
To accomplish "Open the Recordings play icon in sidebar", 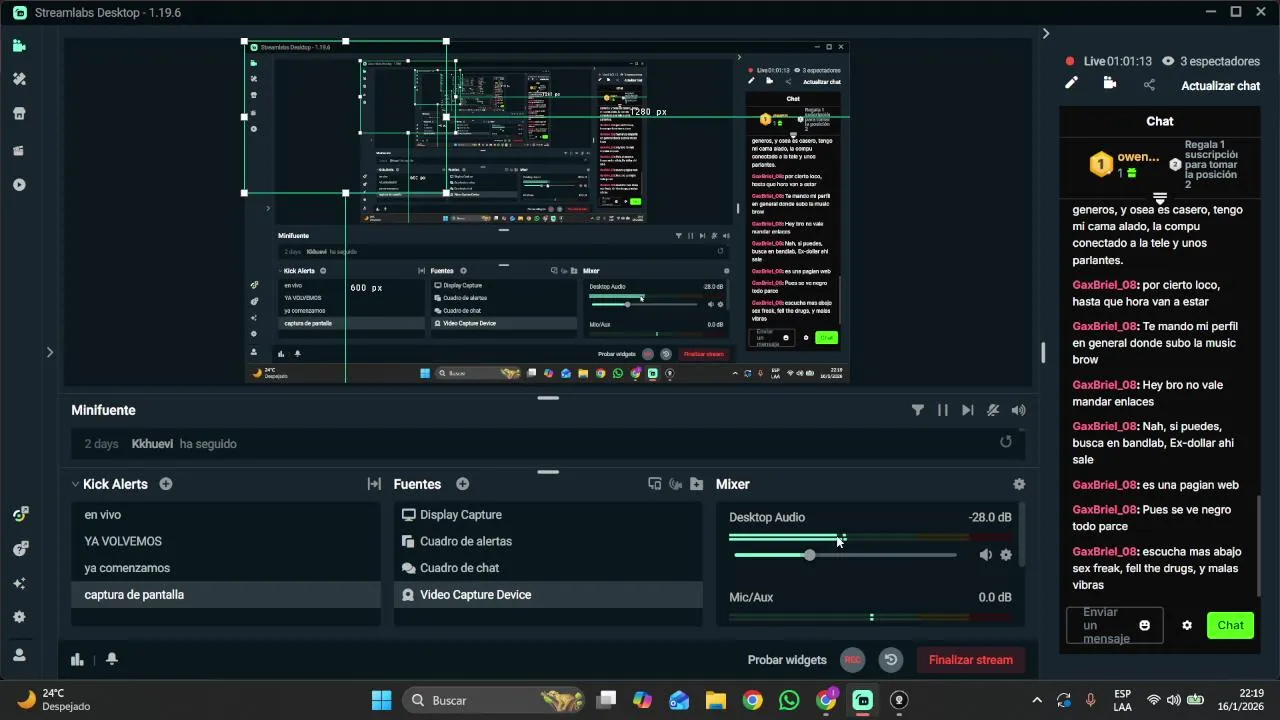I will 19,185.
